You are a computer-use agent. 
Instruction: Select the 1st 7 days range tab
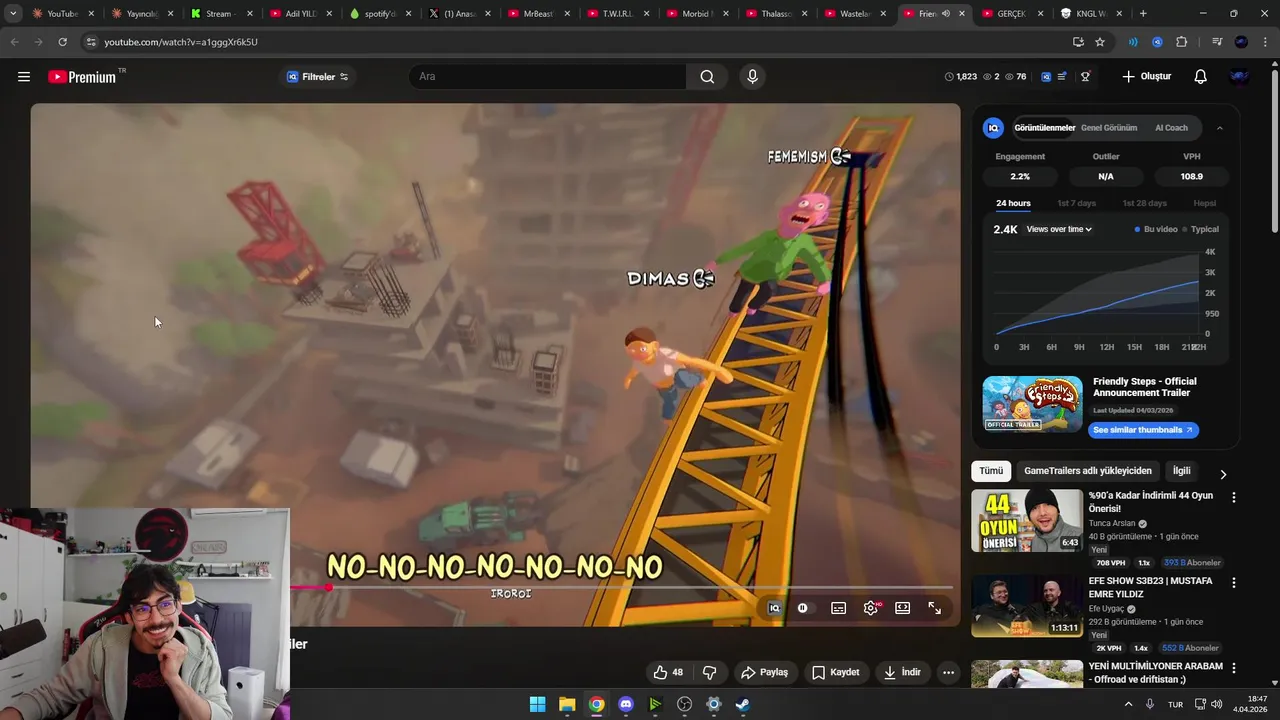1077,203
